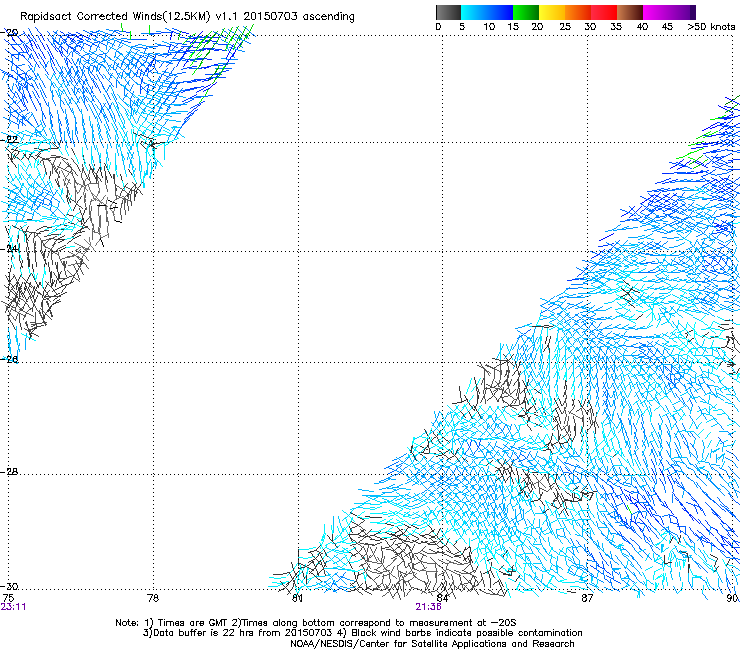Screen dimensions: 740x650
Task: Click longitude label 78 on the axis
Action: (153, 598)
